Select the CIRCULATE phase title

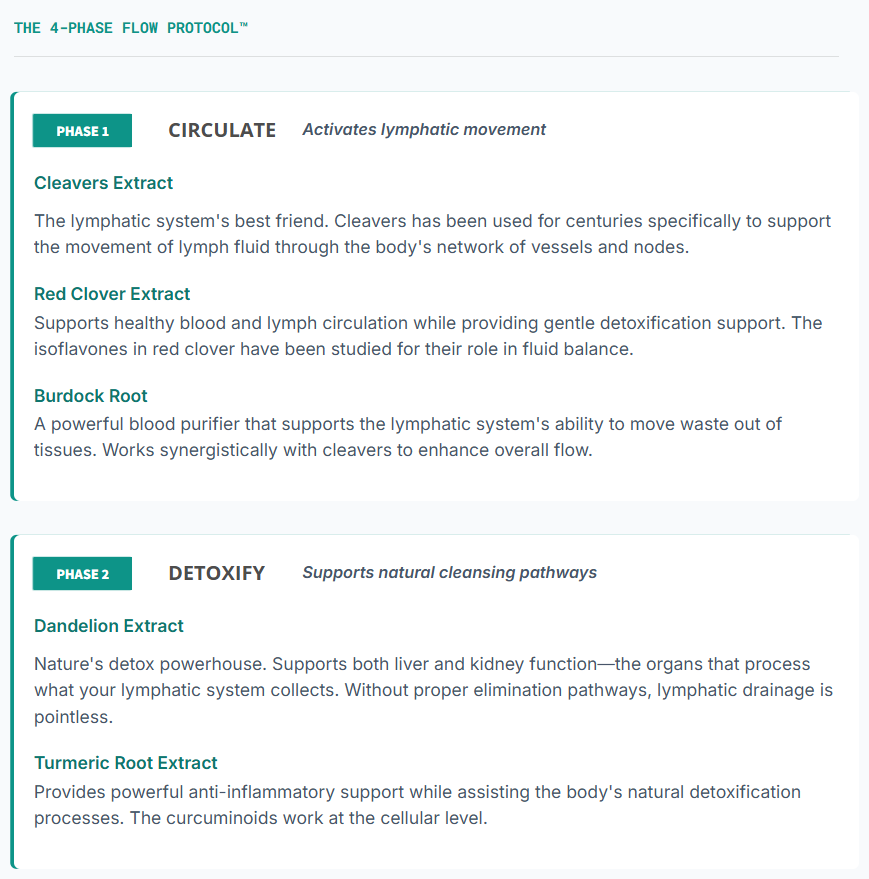[x=222, y=130]
